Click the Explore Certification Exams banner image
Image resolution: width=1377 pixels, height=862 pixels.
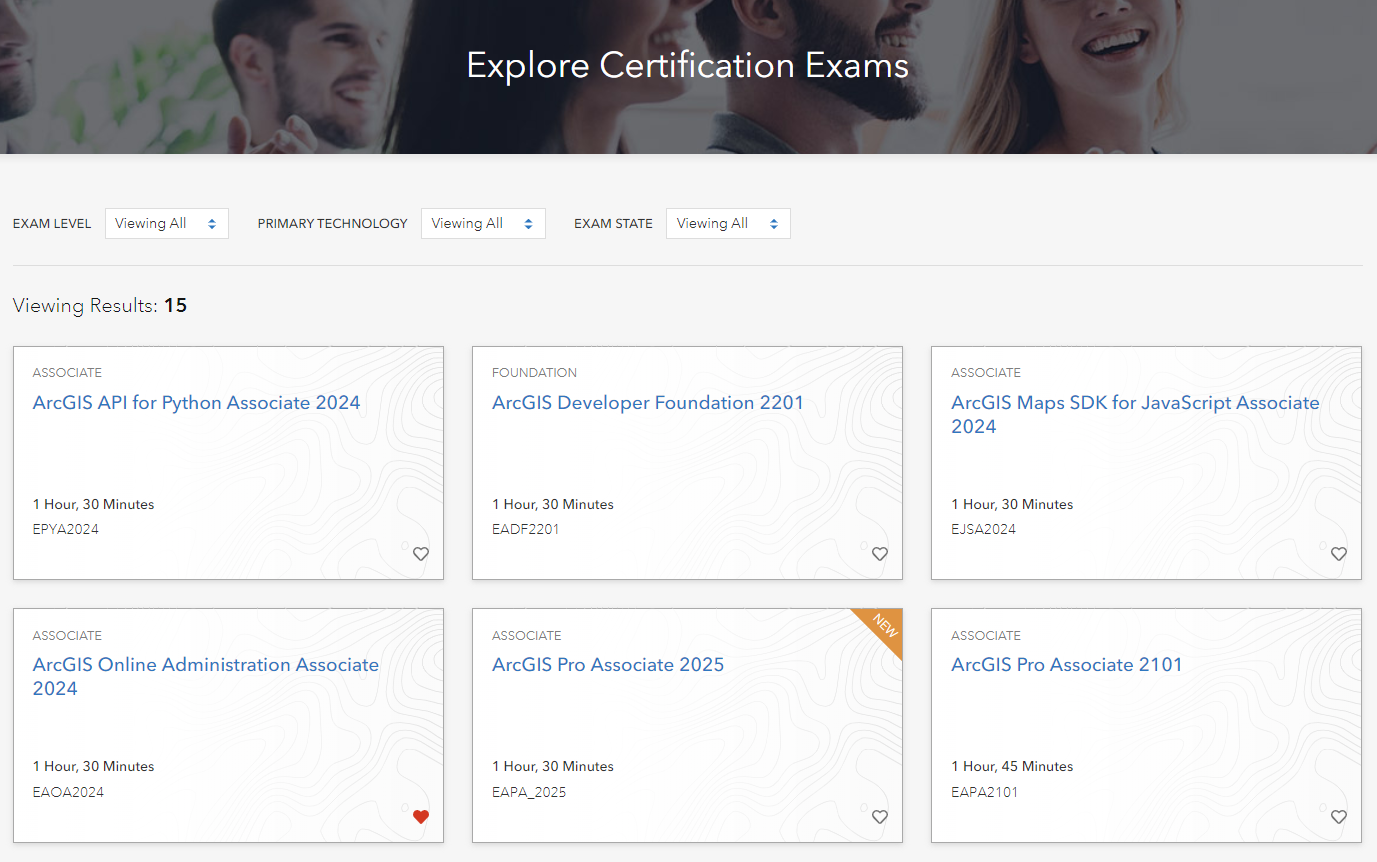[688, 76]
